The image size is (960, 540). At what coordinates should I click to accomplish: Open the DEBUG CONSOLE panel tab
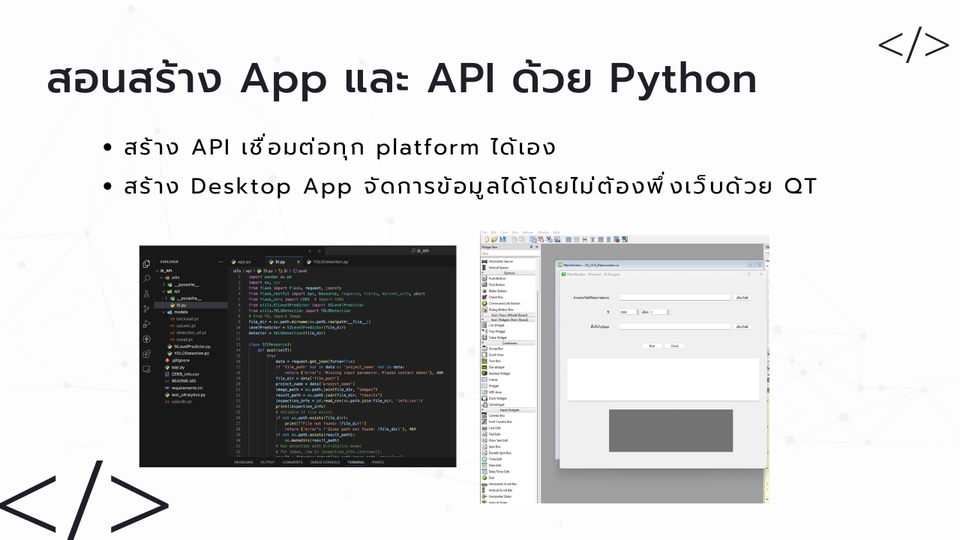(x=325, y=462)
